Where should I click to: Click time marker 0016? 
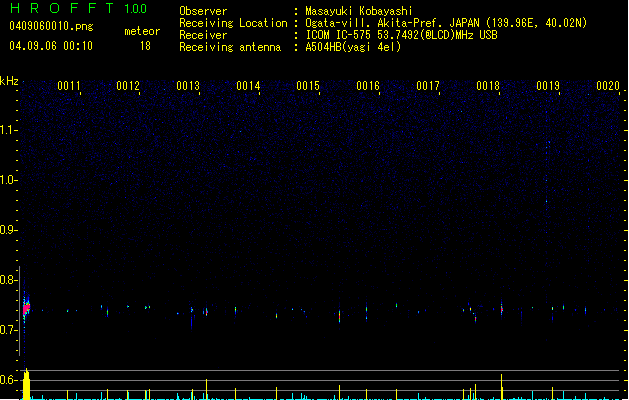tap(368, 86)
